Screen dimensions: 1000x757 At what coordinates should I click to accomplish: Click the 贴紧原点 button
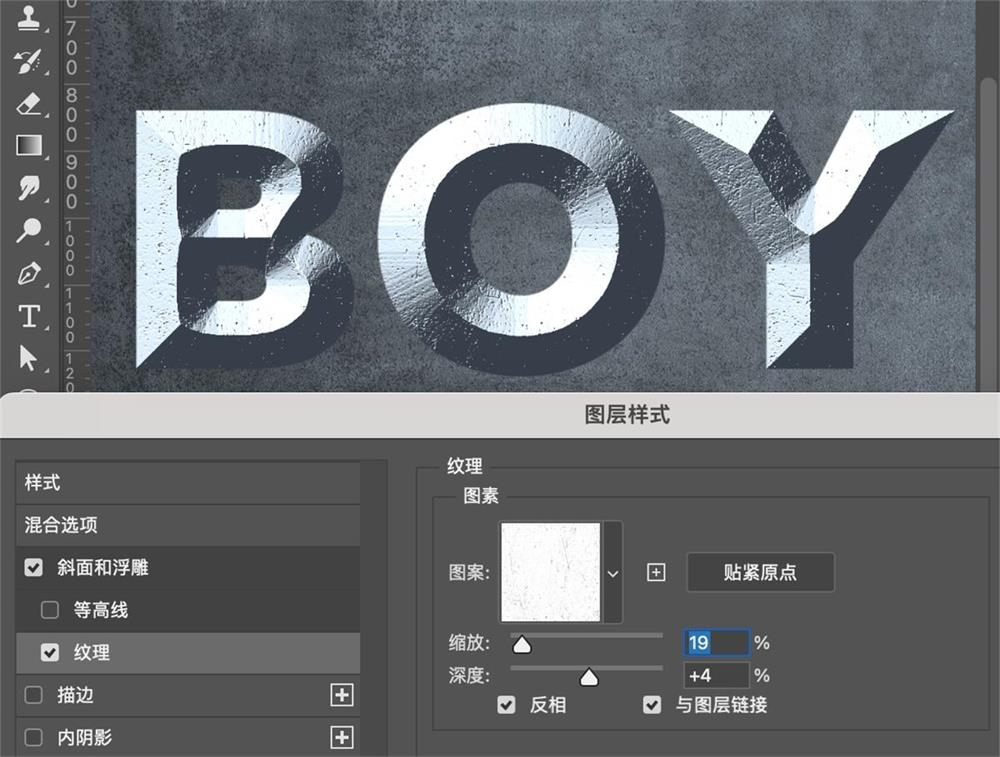point(760,572)
